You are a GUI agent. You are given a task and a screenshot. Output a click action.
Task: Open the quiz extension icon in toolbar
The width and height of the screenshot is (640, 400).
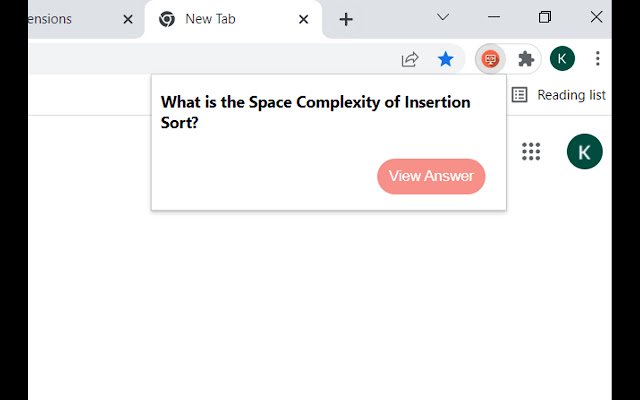490,59
